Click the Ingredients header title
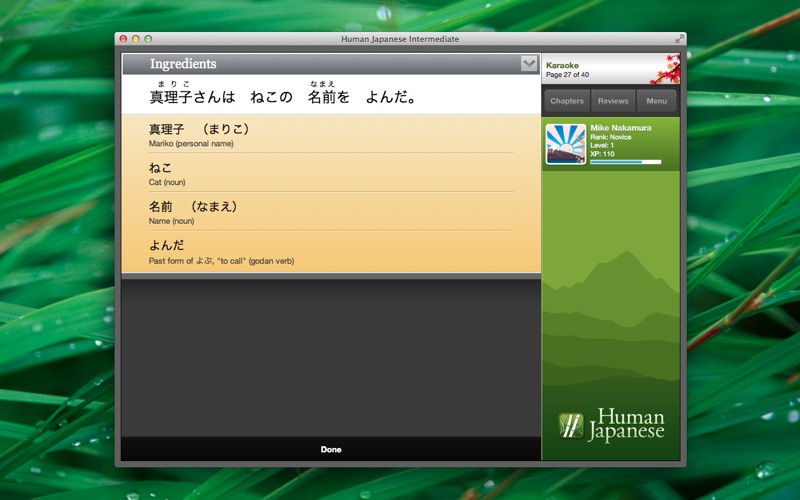Screen dimensions: 800x500 tap(183, 64)
